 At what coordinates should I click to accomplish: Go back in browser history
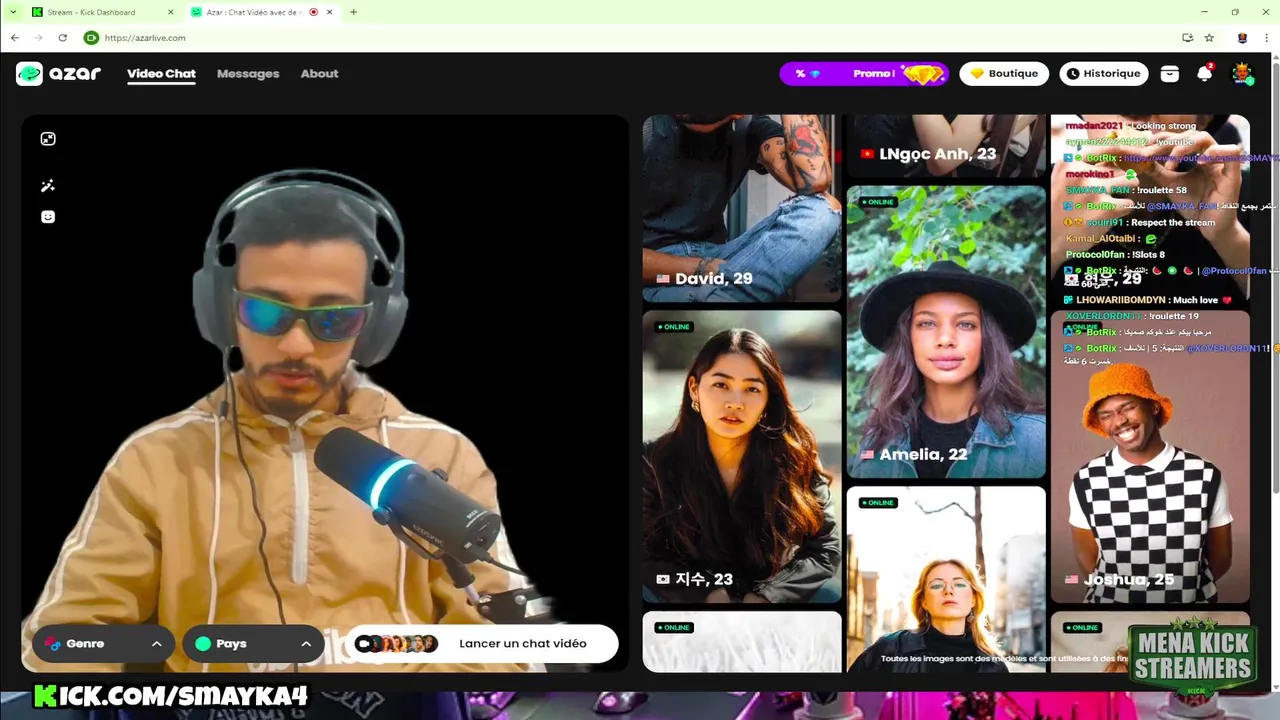[x=15, y=38]
